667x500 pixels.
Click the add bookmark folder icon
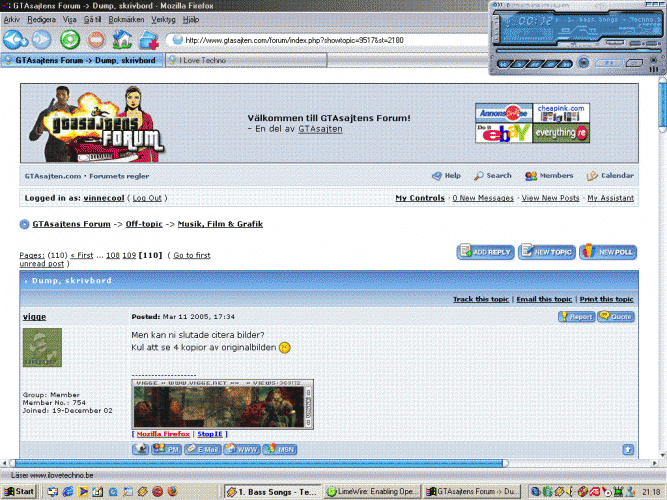149,40
